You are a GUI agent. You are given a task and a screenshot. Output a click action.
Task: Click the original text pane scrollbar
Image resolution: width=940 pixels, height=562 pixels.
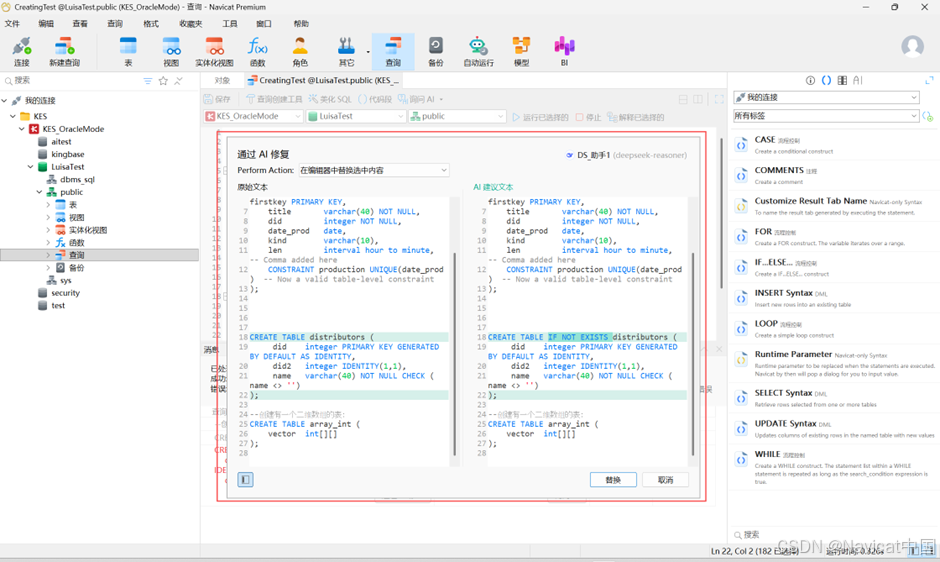click(x=454, y=354)
